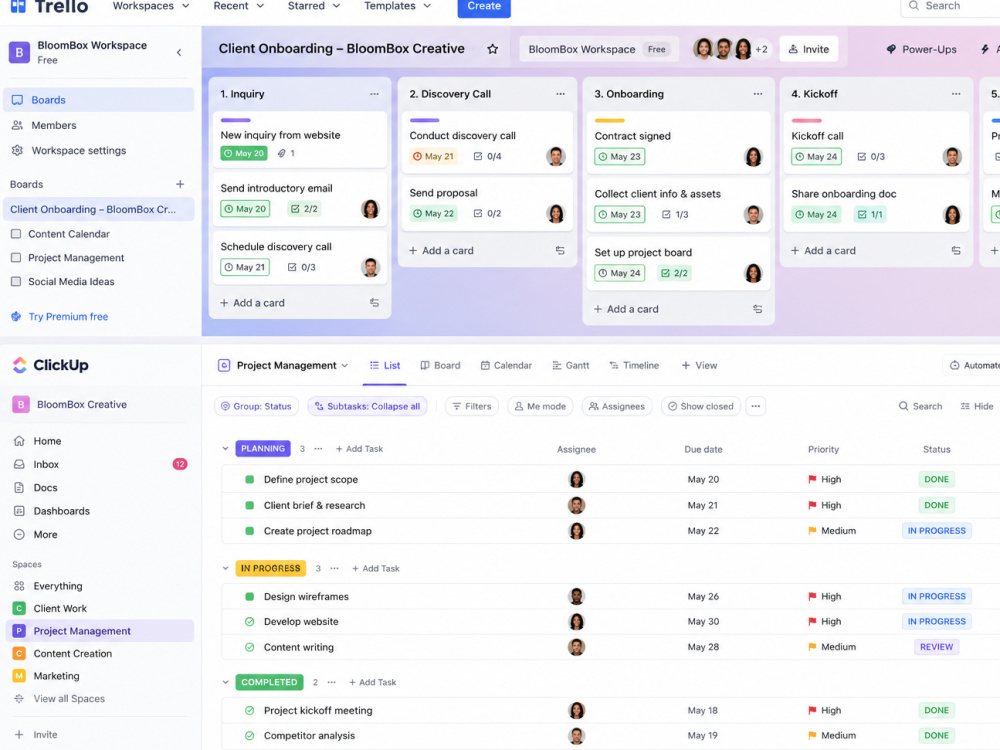Open the 3. Onboarding list menu

pyautogui.click(x=758, y=94)
